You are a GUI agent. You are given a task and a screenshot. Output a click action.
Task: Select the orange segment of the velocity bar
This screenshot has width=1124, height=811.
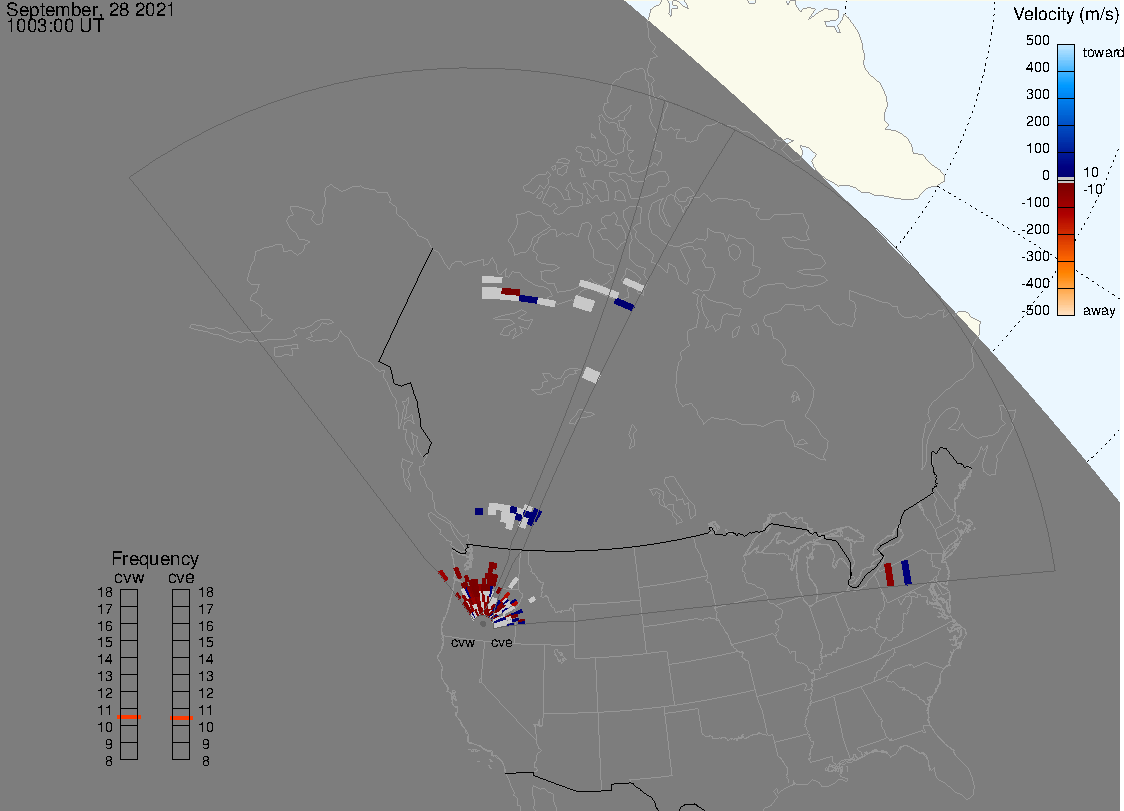[x=1066, y=272]
